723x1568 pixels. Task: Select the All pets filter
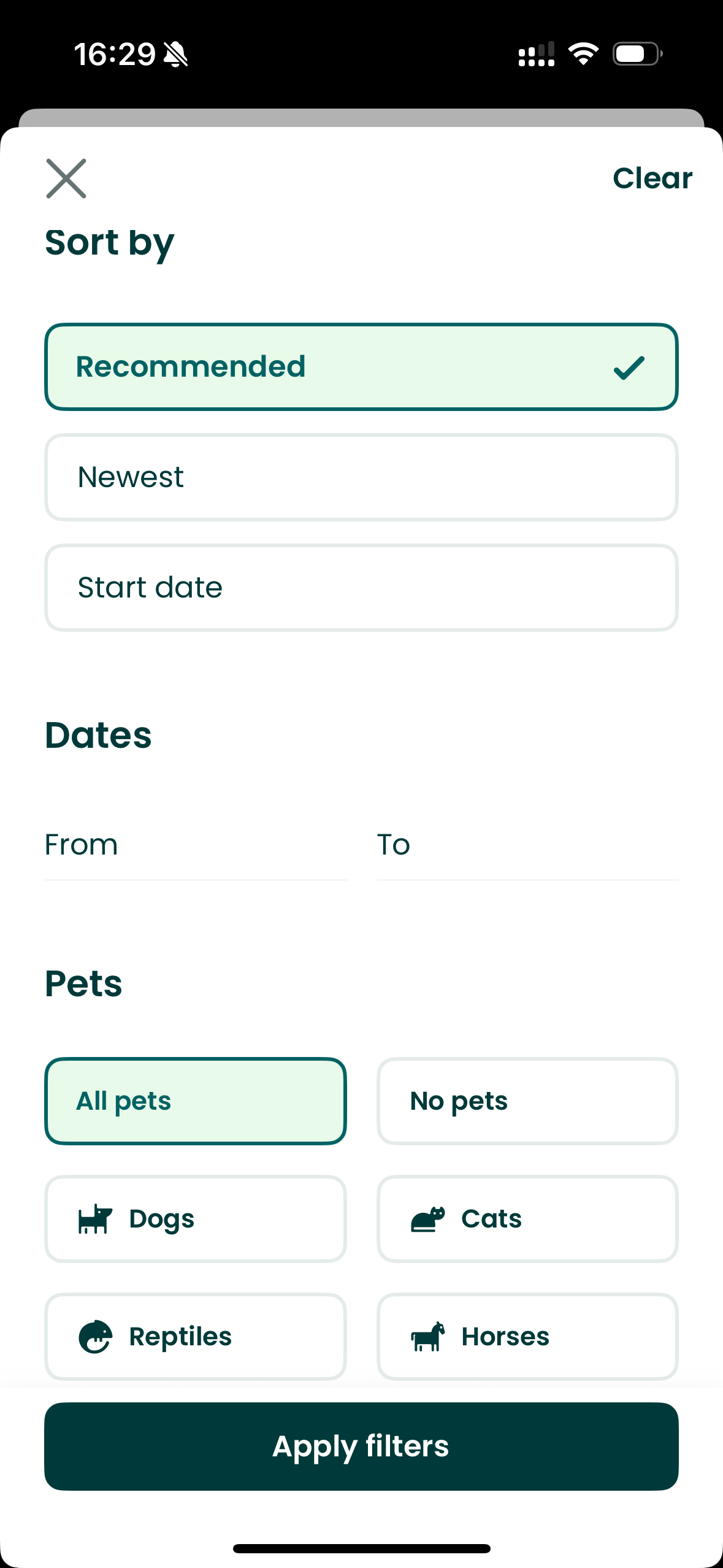click(x=196, y=1101)
